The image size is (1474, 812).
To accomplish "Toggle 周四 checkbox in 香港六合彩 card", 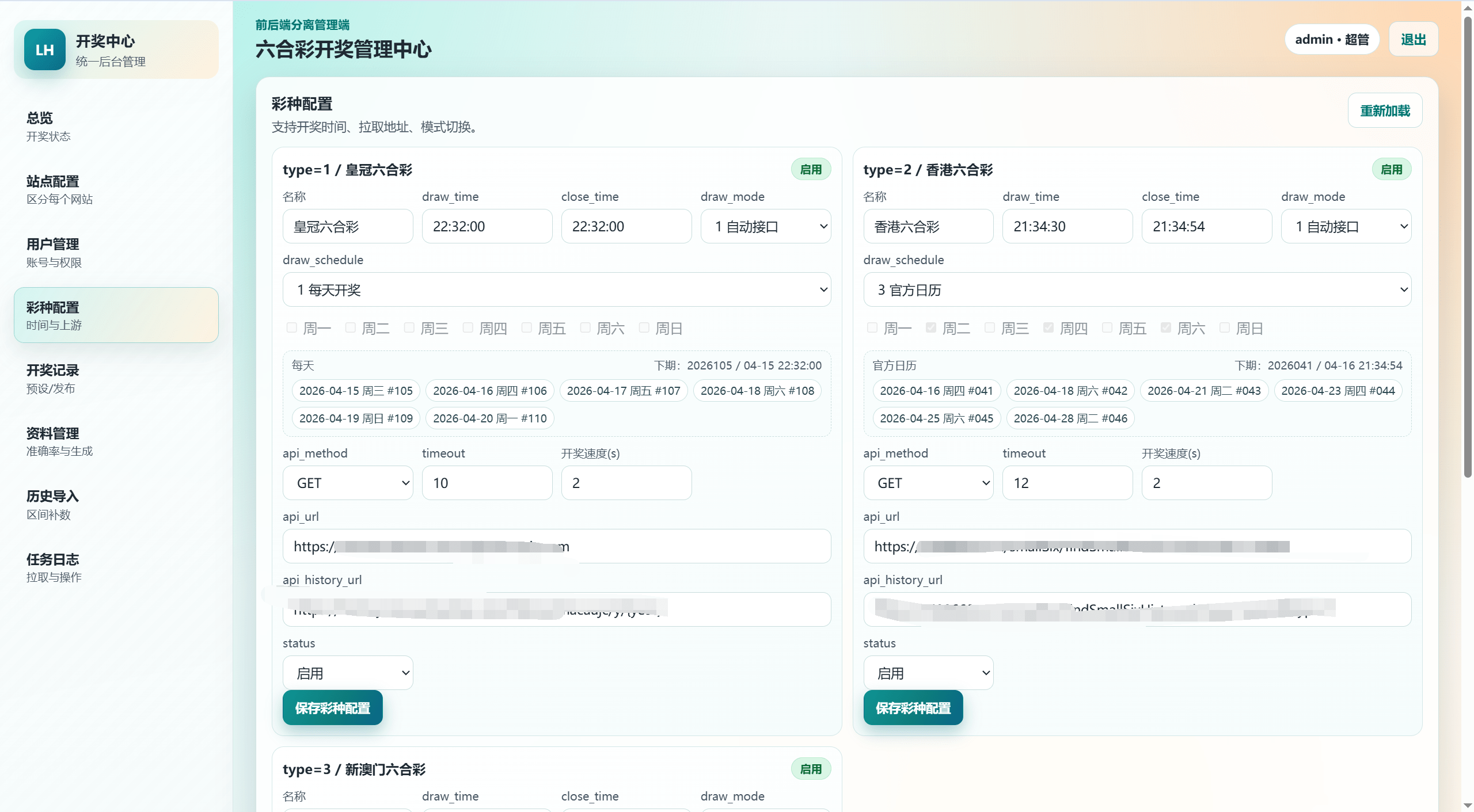I will [x=1048, y=327].
